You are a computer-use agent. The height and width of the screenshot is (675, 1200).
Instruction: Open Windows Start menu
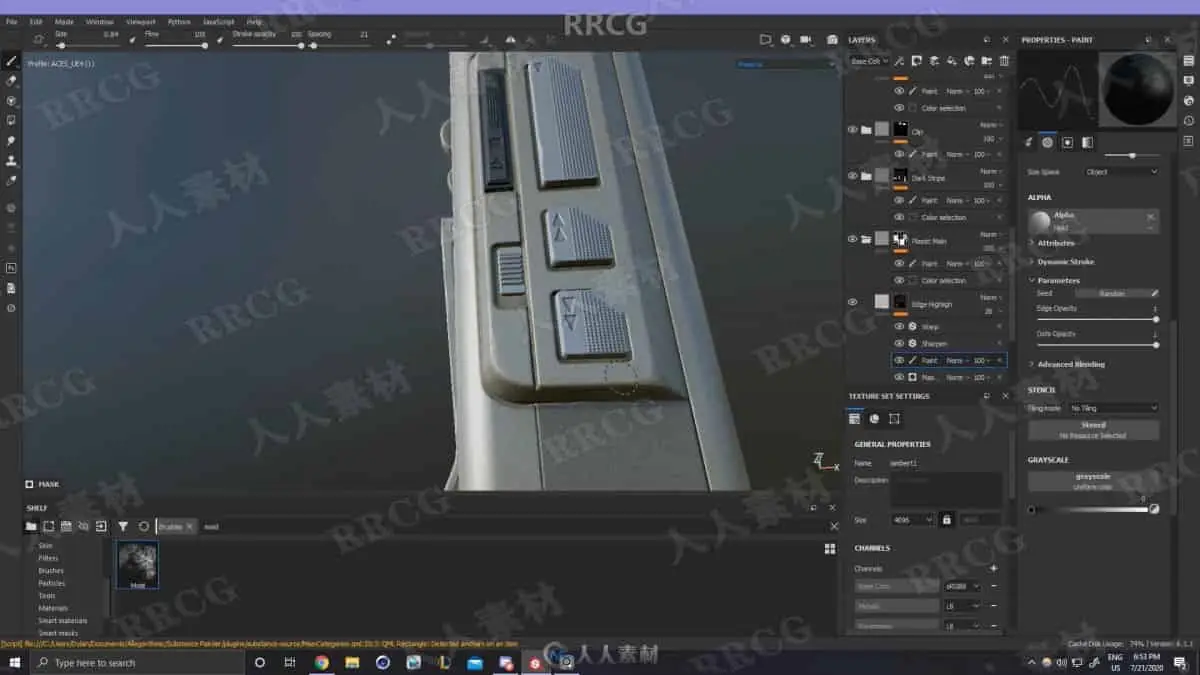(x=15, y=662)
